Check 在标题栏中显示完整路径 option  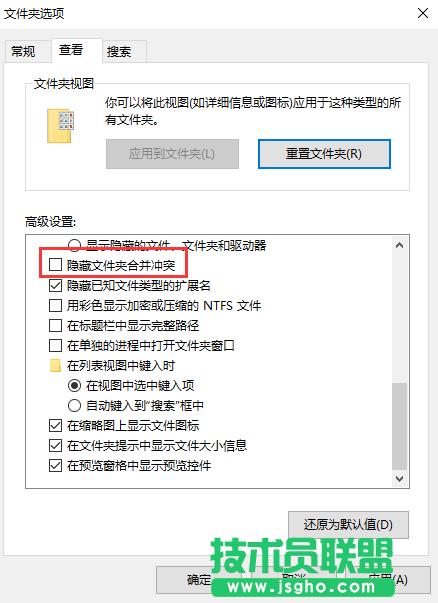pos(55,326)
